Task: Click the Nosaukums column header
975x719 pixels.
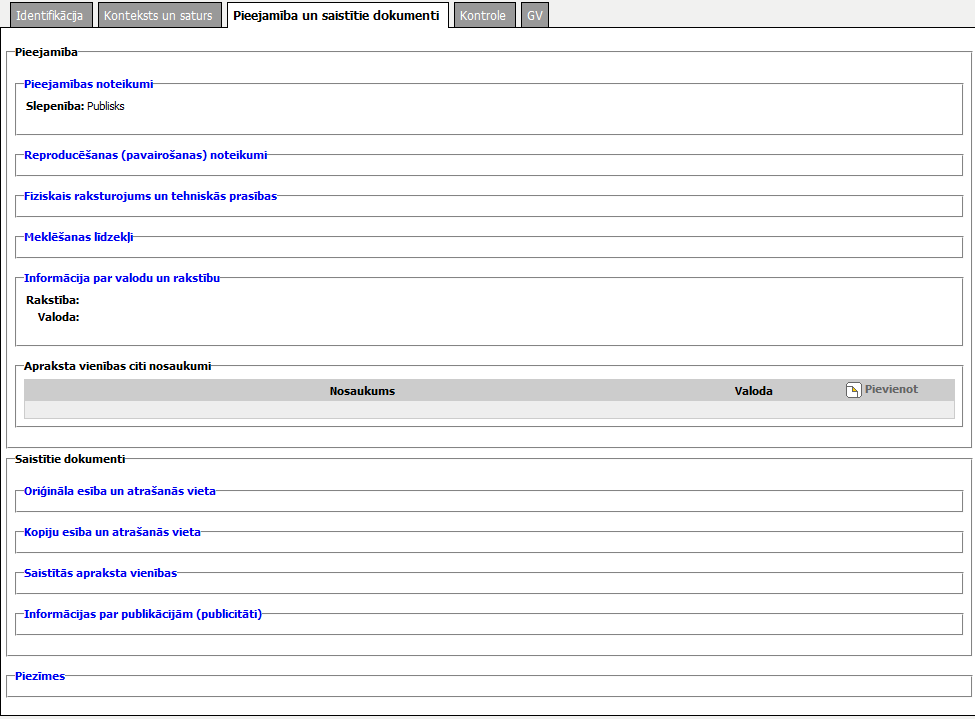Action: coord(362,391)
